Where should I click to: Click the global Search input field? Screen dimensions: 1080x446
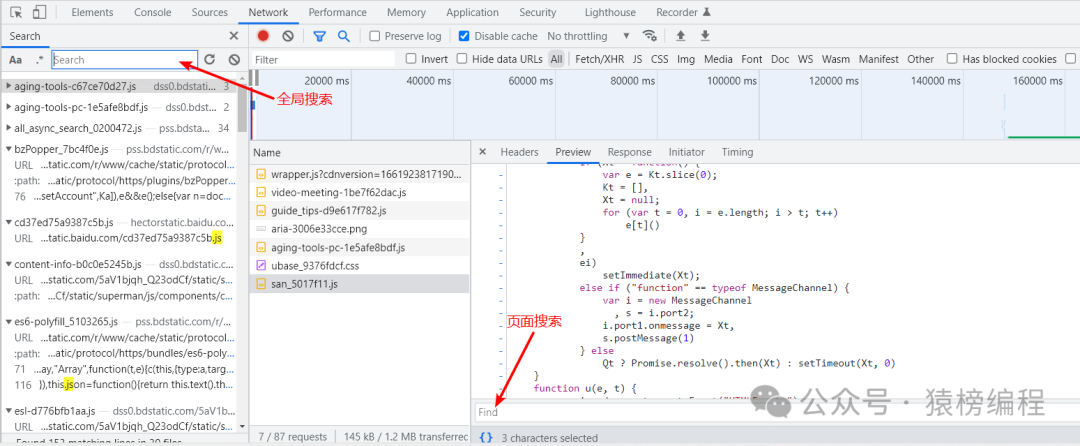tap(125, 60)
